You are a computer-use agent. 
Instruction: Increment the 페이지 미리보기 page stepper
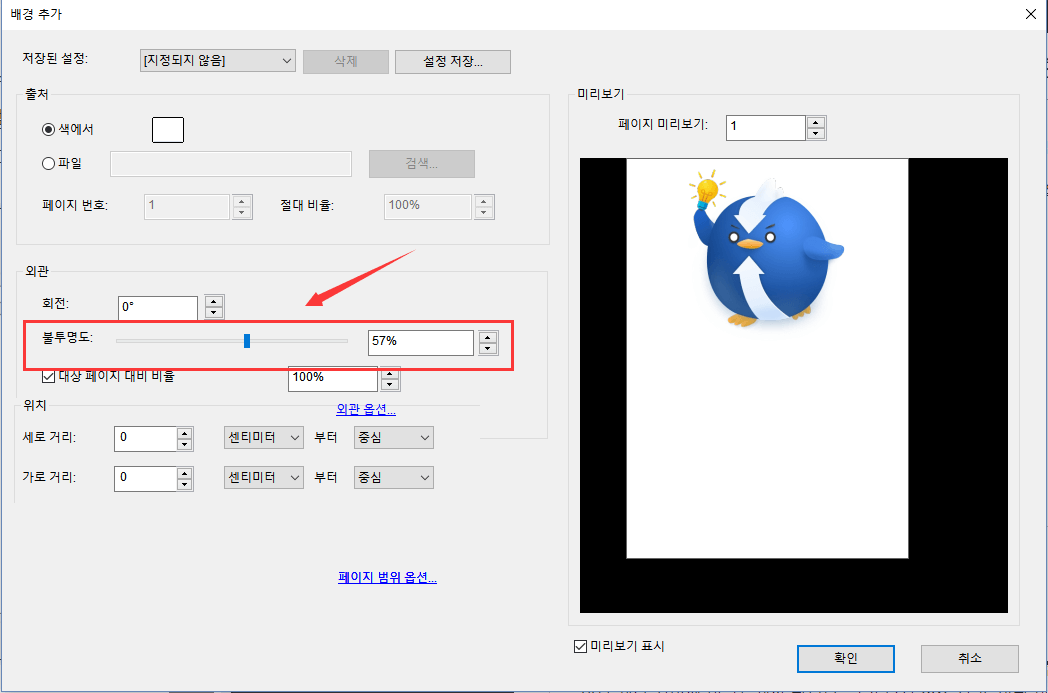pos(816,122)
